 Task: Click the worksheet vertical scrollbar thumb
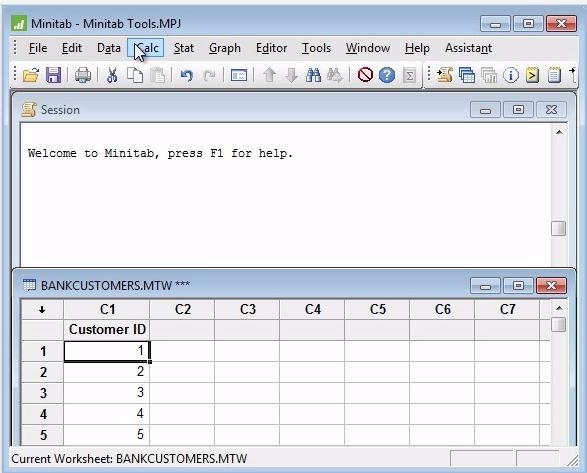559,324
